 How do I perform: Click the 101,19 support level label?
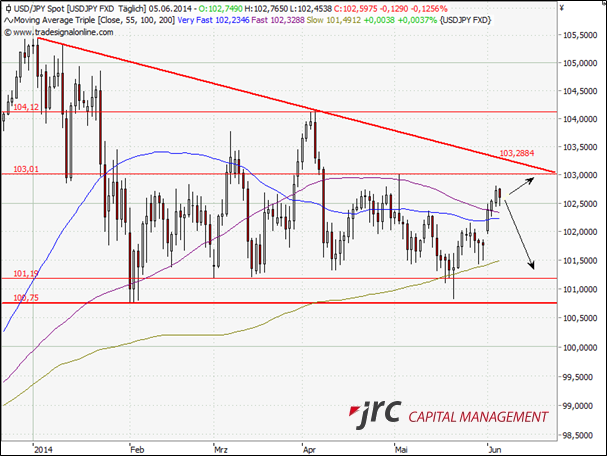click(x=26, y=273)
